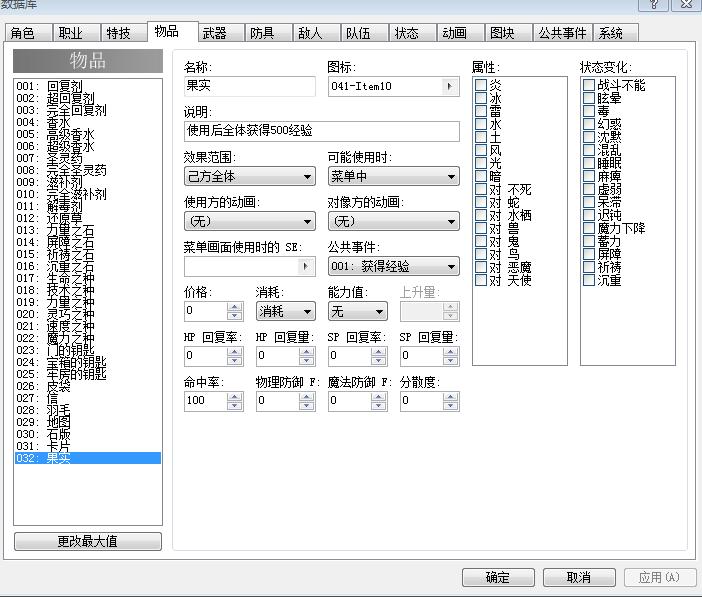The width and height of the screenshot is (702, 597).
Task: Toggle the 睡眠 state checkbox
Action: click(589, 163)
